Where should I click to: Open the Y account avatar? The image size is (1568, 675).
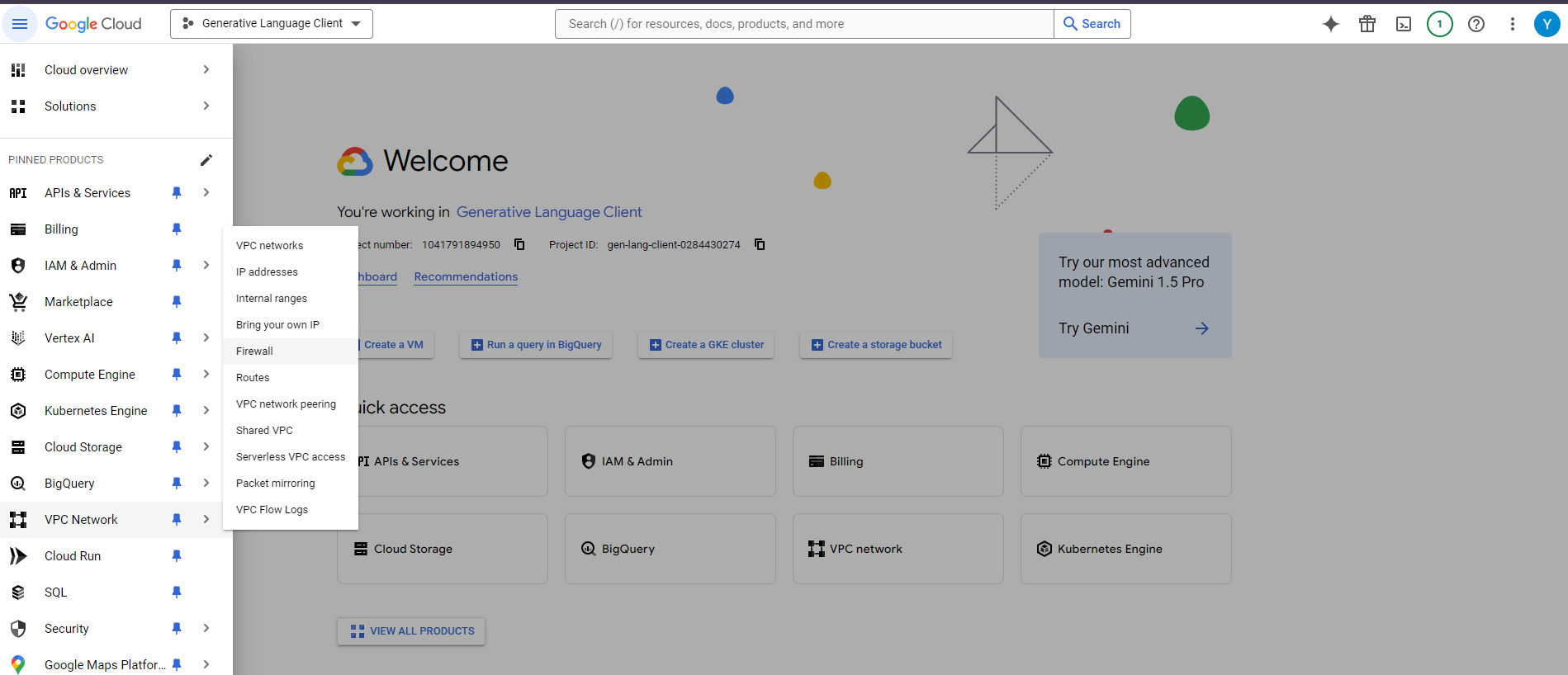click(x=1547, y=24)
